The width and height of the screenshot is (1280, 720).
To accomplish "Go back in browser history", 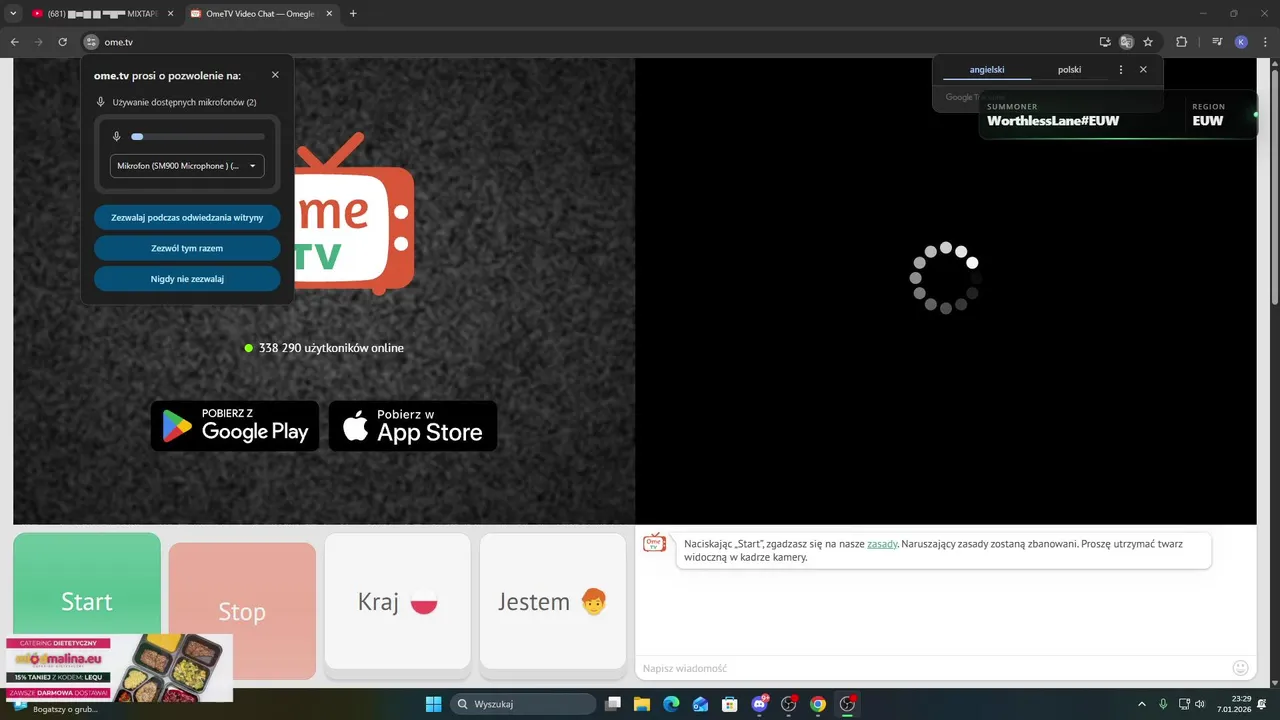I will click(14, 42).
